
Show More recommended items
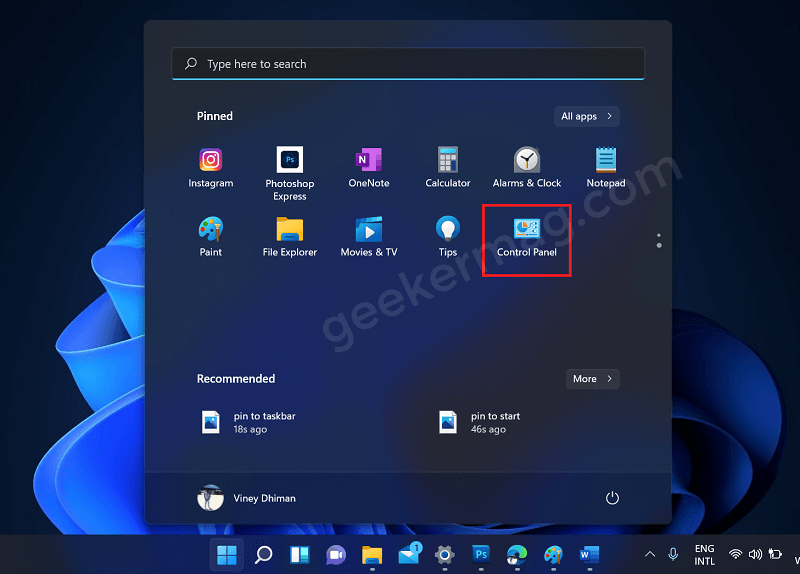pyautogui.click(x=592, y=379)
